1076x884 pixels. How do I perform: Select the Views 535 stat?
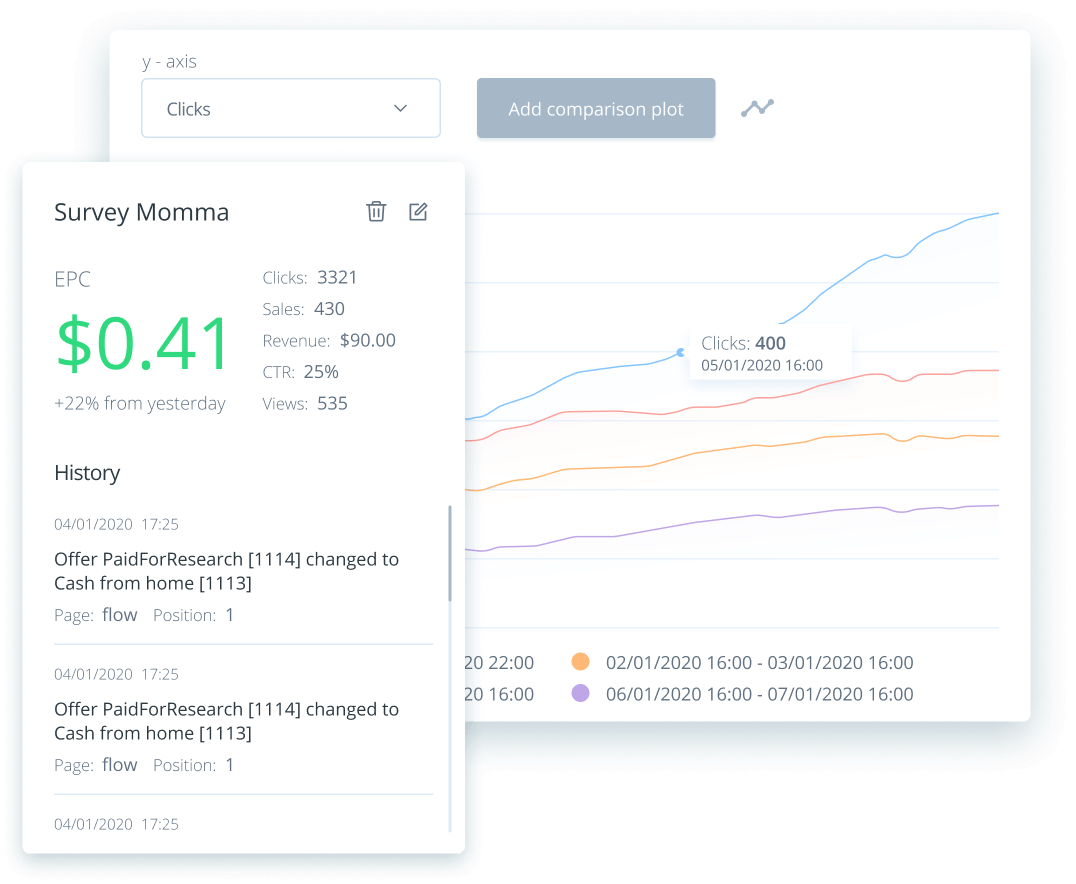coord(305,404)
